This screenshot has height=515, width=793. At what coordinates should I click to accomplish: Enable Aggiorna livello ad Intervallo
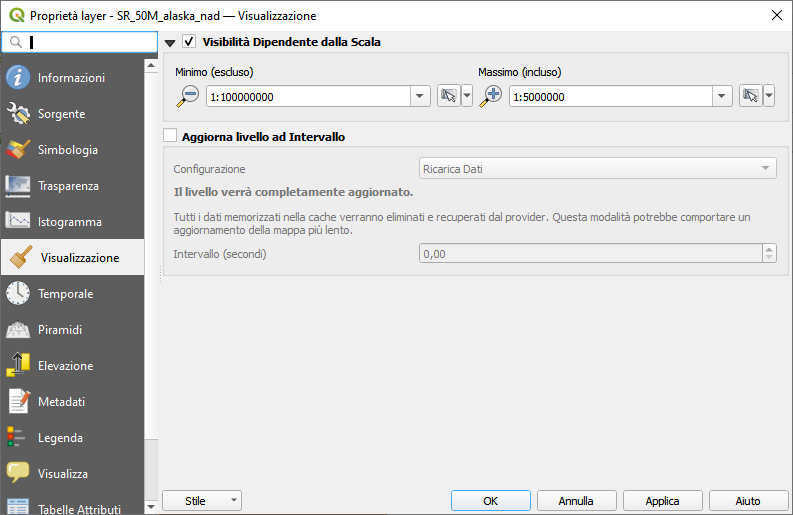170,136
